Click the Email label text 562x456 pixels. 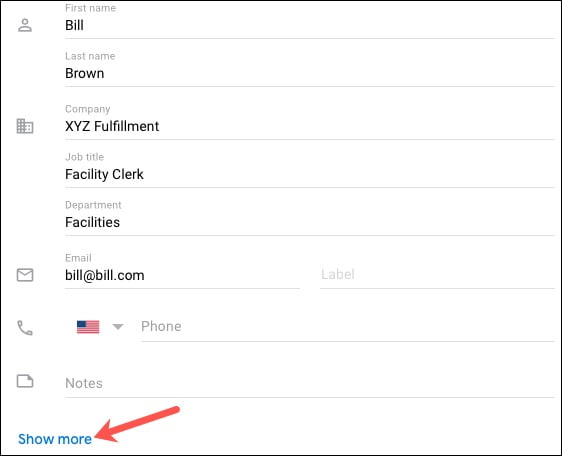[78, 258]
